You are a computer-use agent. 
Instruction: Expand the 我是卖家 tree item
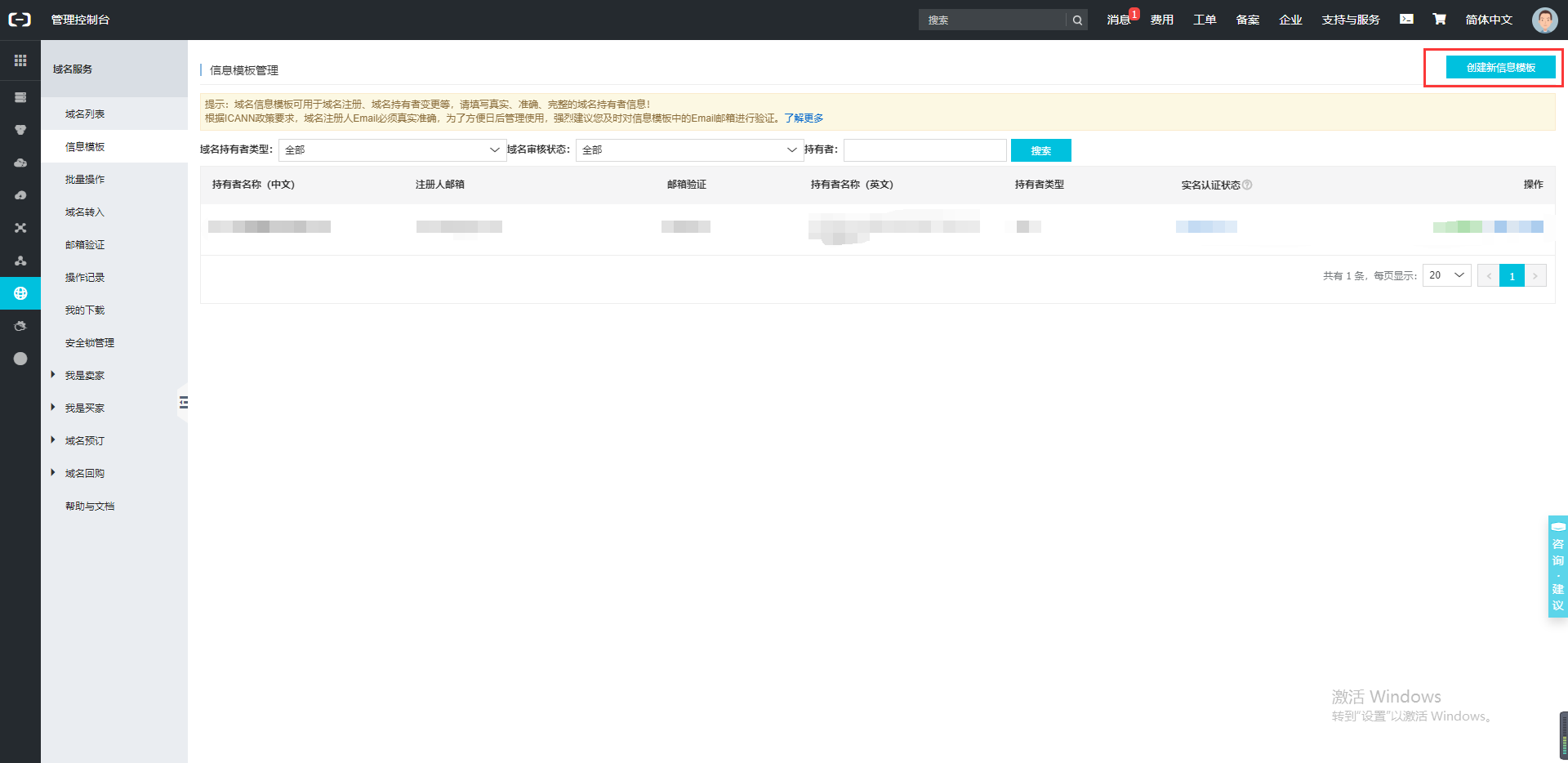point(53,375)
